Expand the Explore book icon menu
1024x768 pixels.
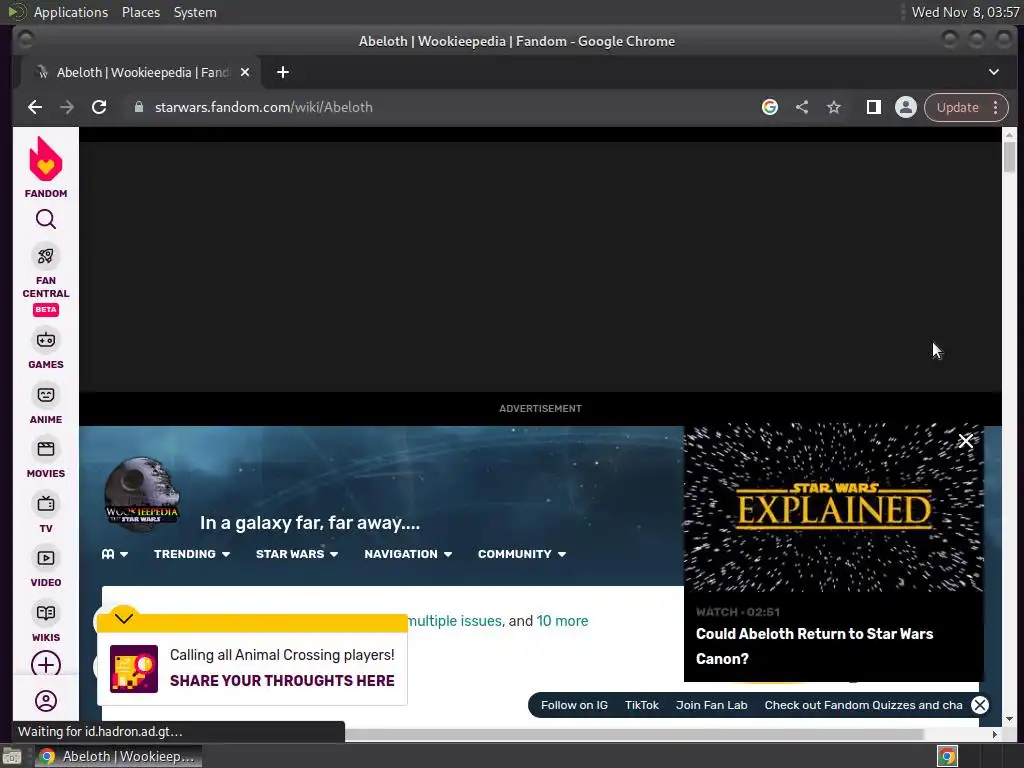pyautogui.click(x=115, y=554)
